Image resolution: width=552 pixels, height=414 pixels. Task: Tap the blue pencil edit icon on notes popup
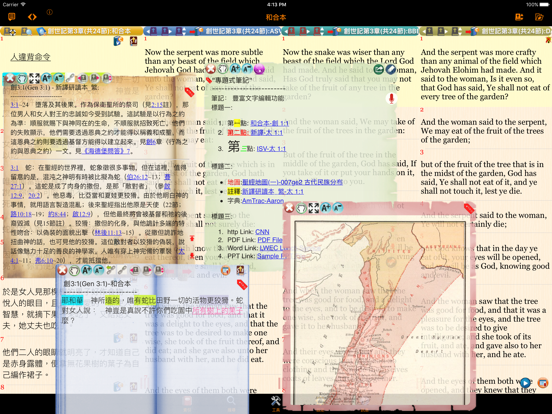pyautogui.click(x=391, y=69)
